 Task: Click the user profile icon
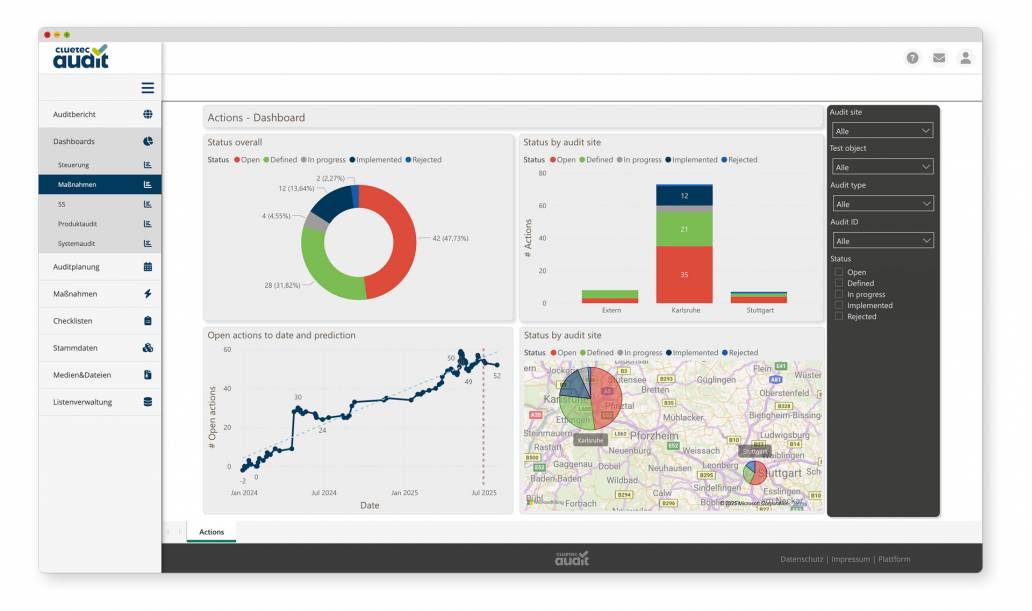[x=965, y=58]
